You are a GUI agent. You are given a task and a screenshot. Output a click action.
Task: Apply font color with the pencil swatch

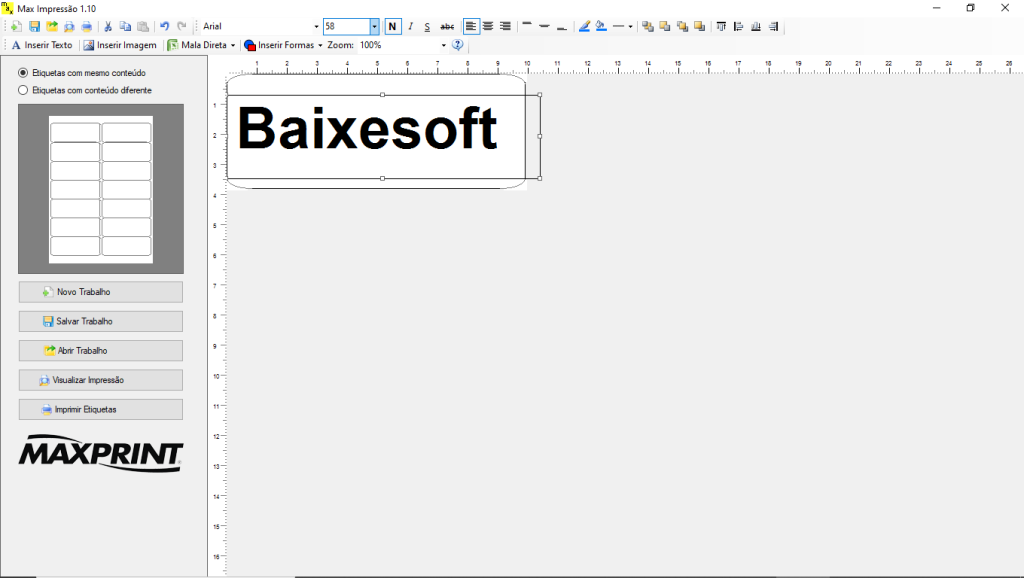[x=583, y=26]
